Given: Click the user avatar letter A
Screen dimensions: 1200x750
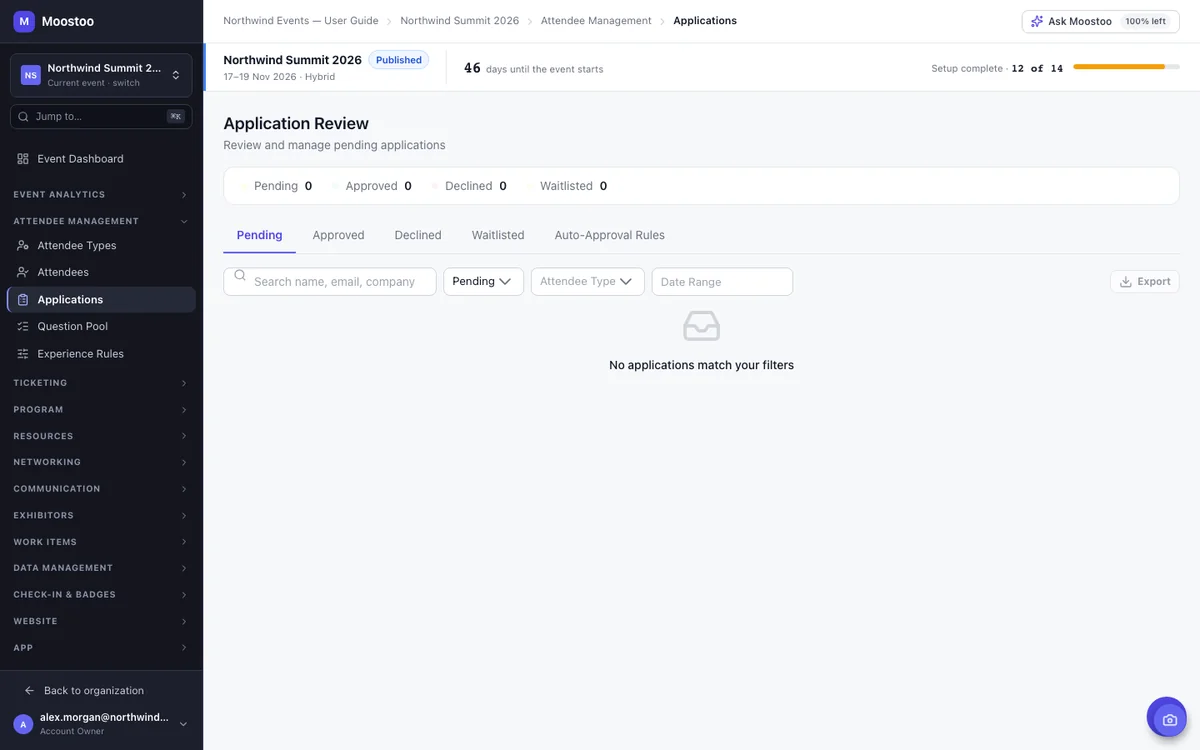Looking at the screenshot, I should tap(24, 724).
